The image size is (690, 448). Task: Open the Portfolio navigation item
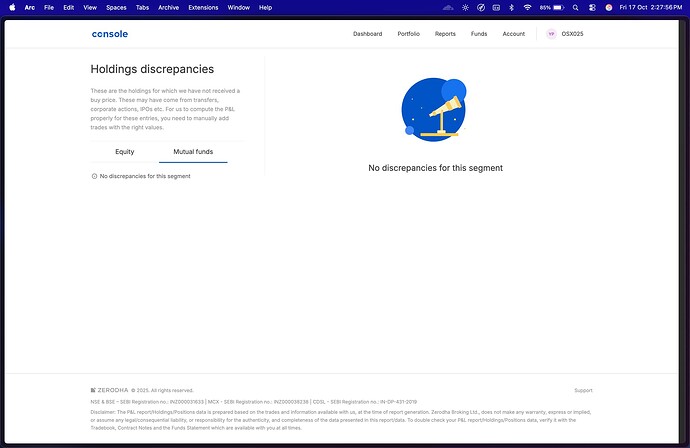pyautogui.click(x=408, y=34)
